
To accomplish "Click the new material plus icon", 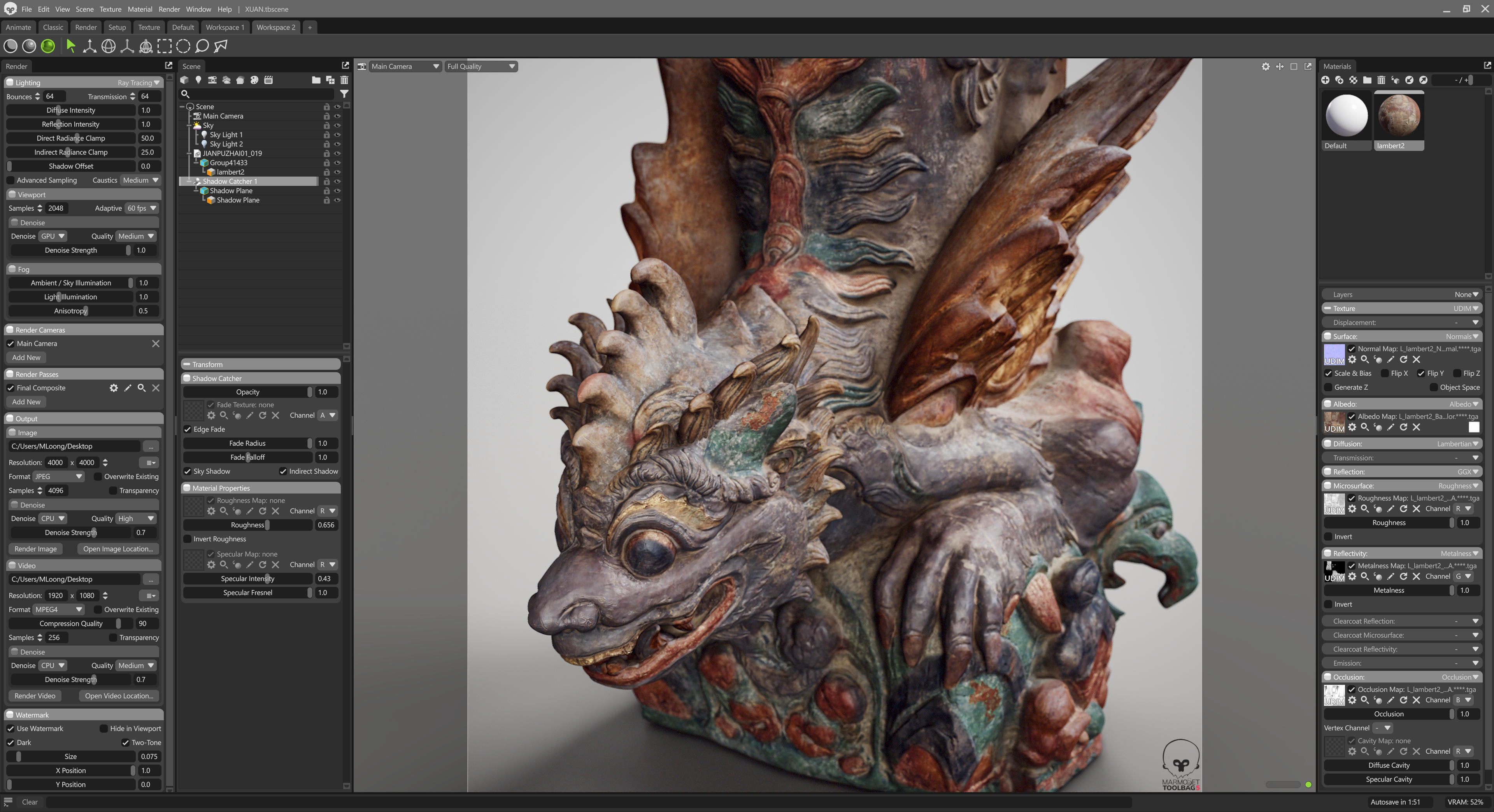I will point(1325,80).
